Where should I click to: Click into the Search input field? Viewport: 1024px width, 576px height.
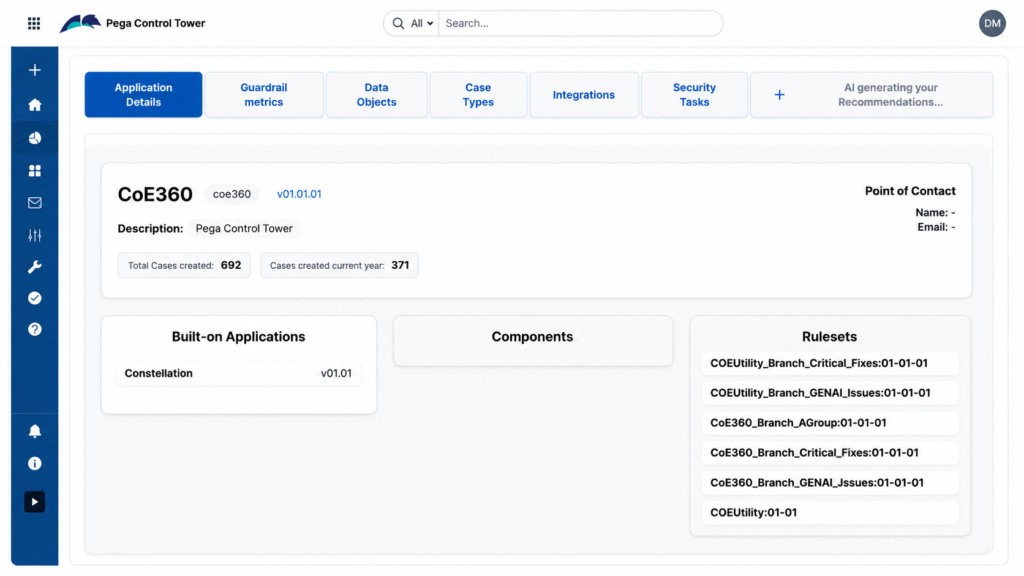581,24
